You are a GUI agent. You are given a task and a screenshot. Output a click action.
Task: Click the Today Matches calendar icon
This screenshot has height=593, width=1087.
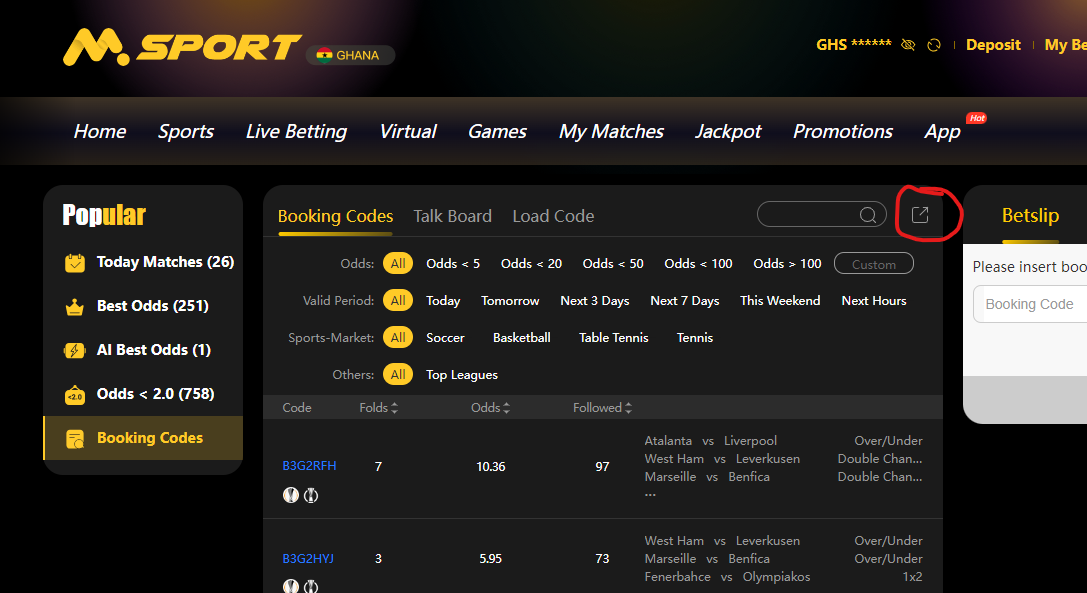75,263
